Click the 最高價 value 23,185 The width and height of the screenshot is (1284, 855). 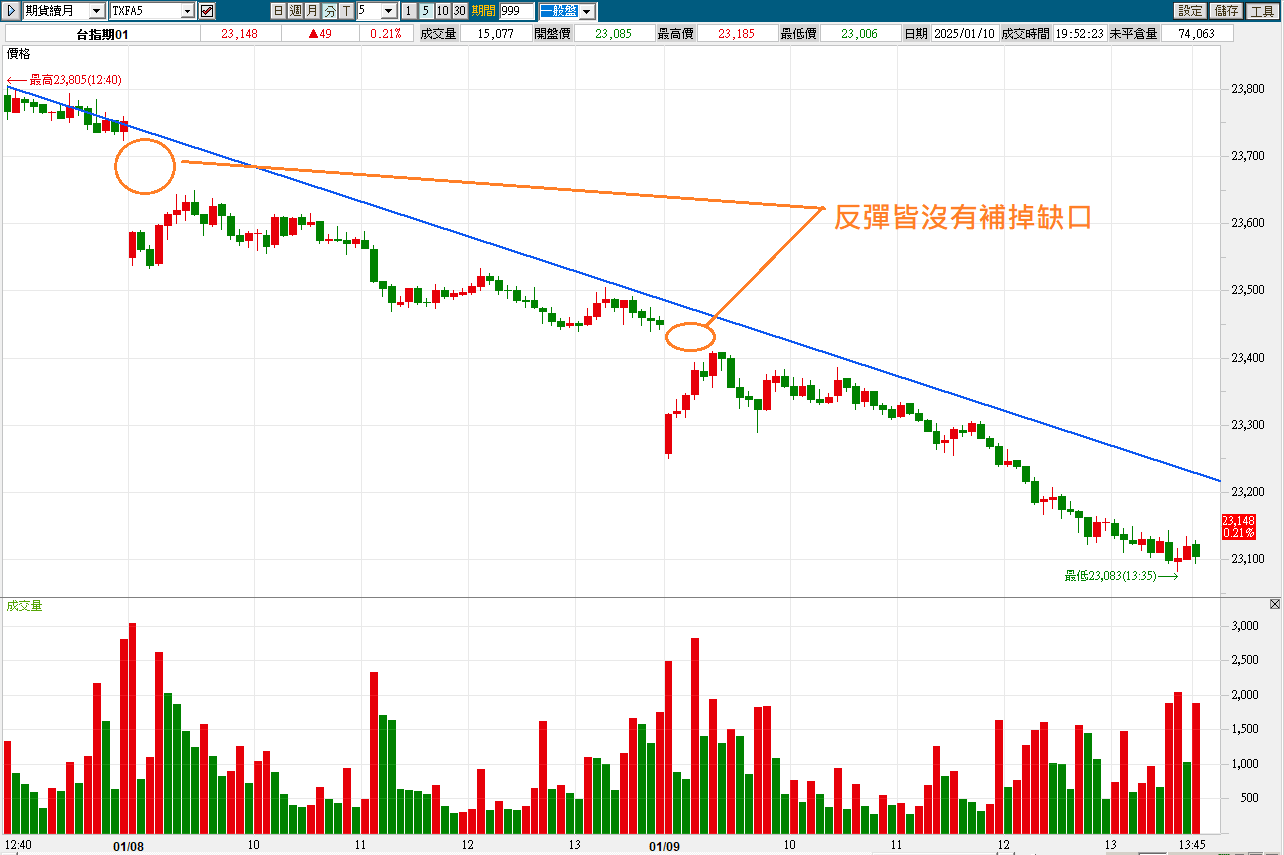[736, 34]
